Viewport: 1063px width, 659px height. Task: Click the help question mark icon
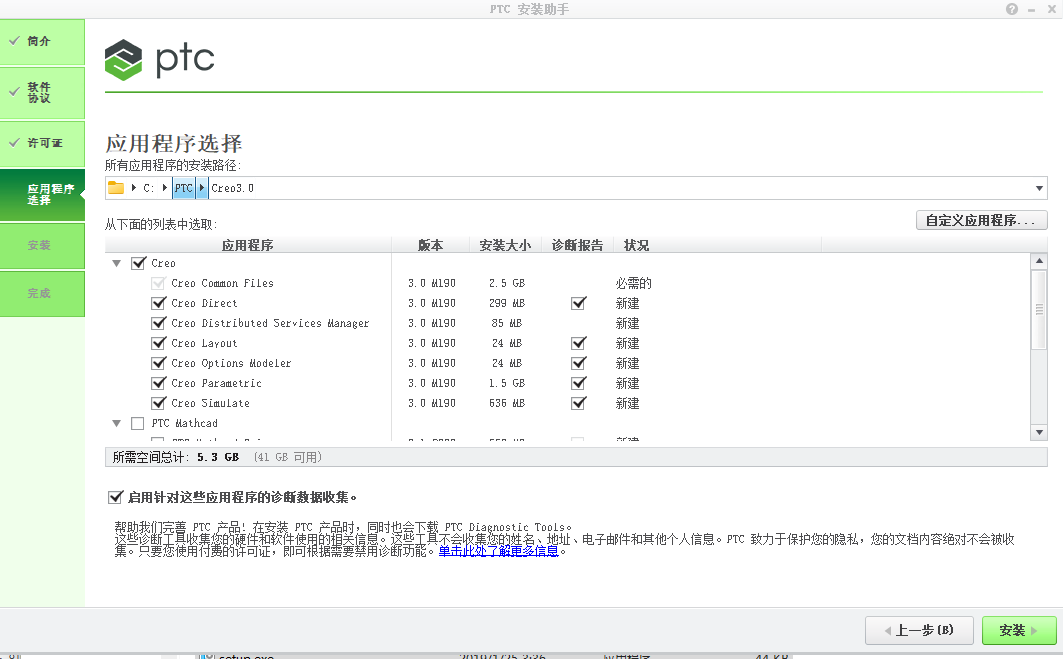1011,9
